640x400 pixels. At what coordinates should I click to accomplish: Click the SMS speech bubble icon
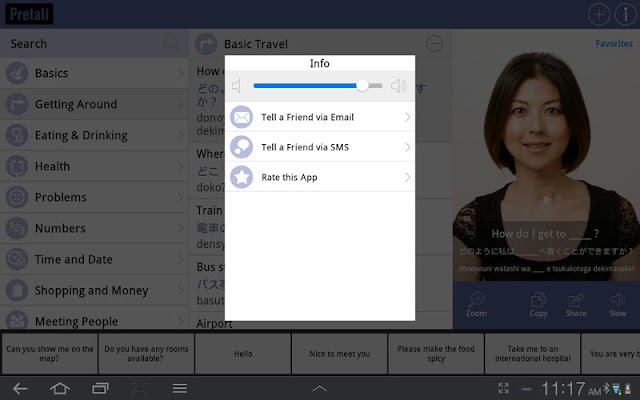pos(242,147)
